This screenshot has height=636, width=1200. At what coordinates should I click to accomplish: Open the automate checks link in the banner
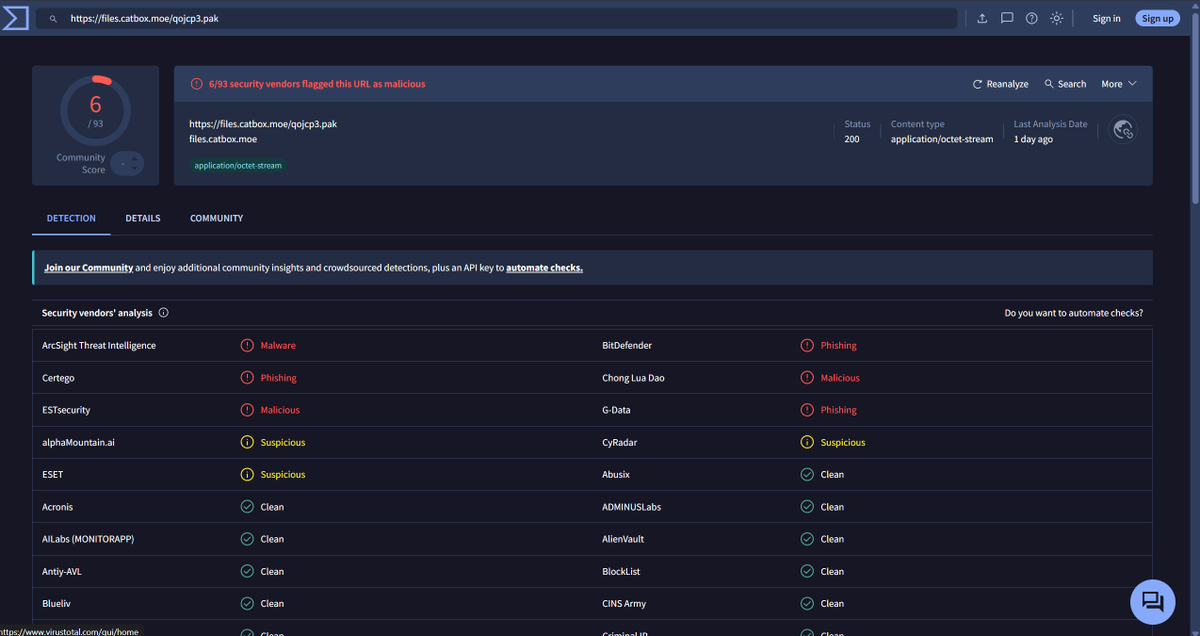(544, 268)
